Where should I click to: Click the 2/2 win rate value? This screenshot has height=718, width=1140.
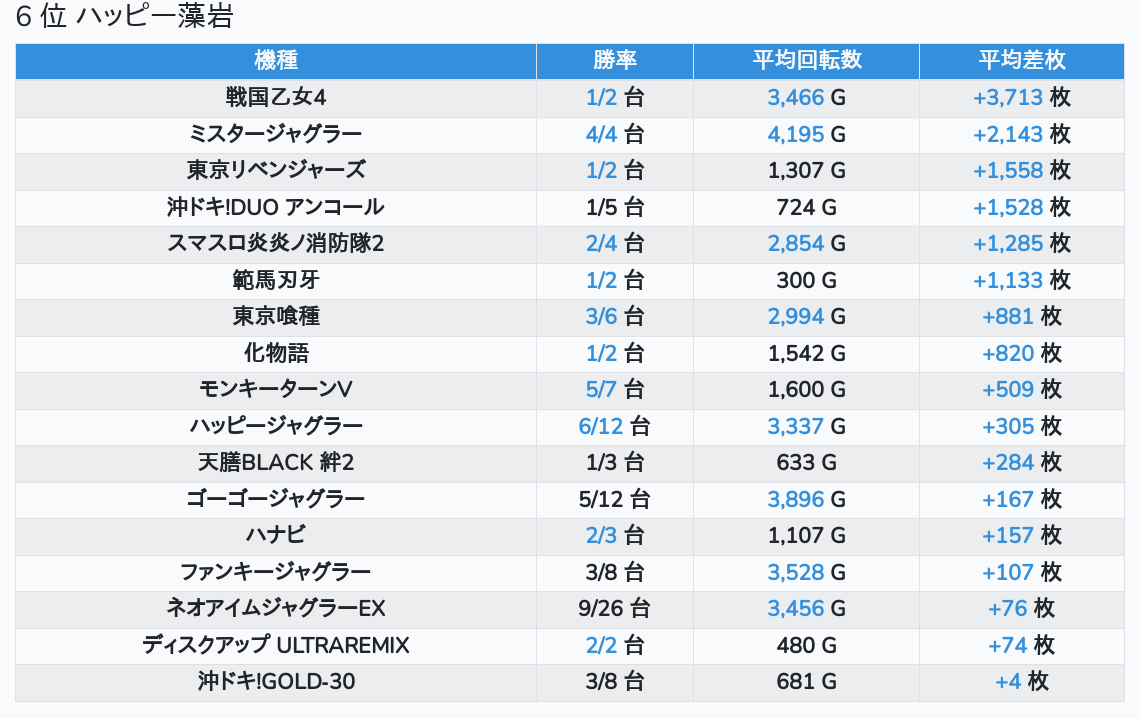click(601, 645)
